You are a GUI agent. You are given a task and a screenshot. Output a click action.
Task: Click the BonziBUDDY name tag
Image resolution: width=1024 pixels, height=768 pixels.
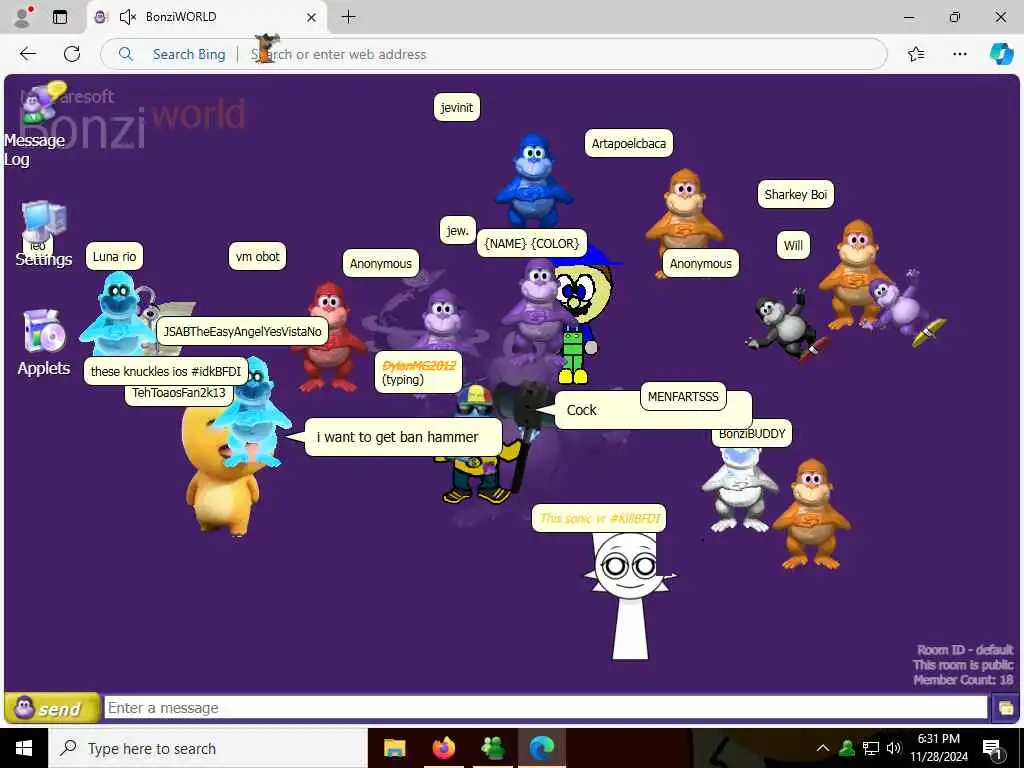(752, 435)
